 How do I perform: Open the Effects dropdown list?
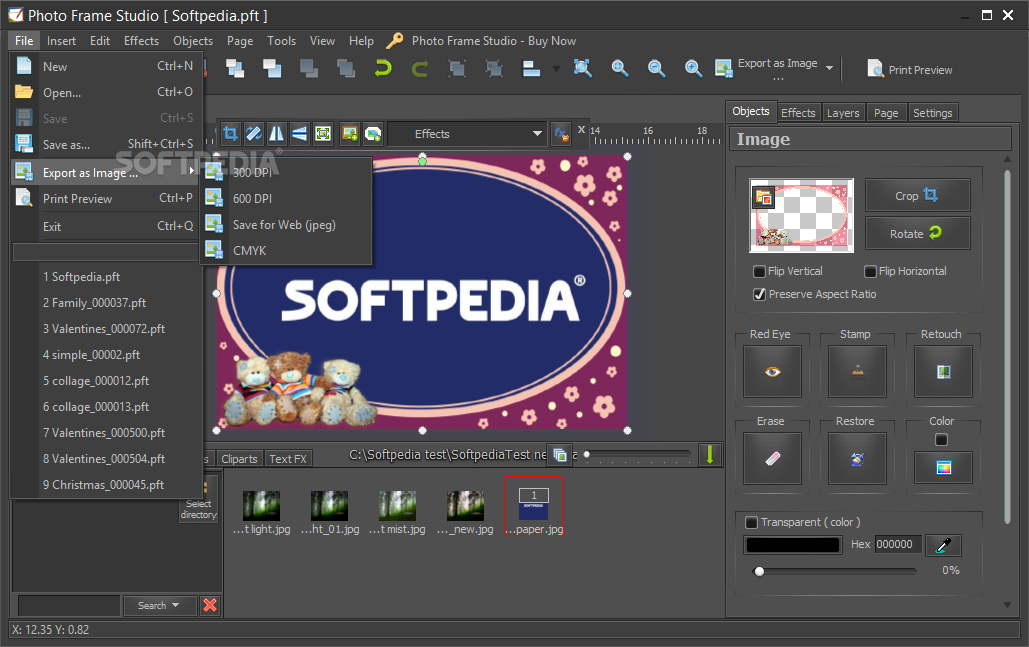(x=467, y=134)
